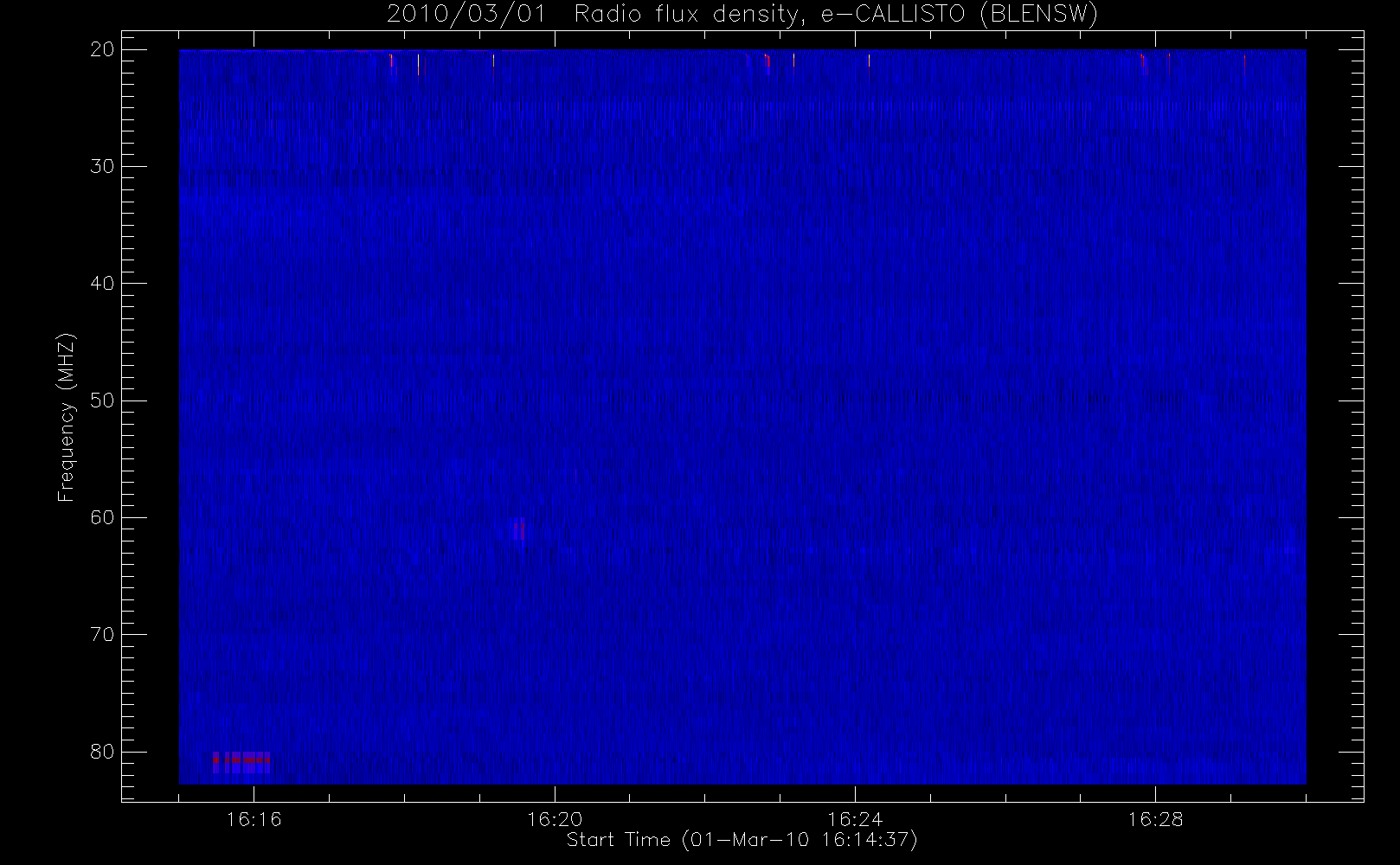Click the 20 MHz frequency tick label
This screenshot has height=865, width=1400.
(103, 49)
